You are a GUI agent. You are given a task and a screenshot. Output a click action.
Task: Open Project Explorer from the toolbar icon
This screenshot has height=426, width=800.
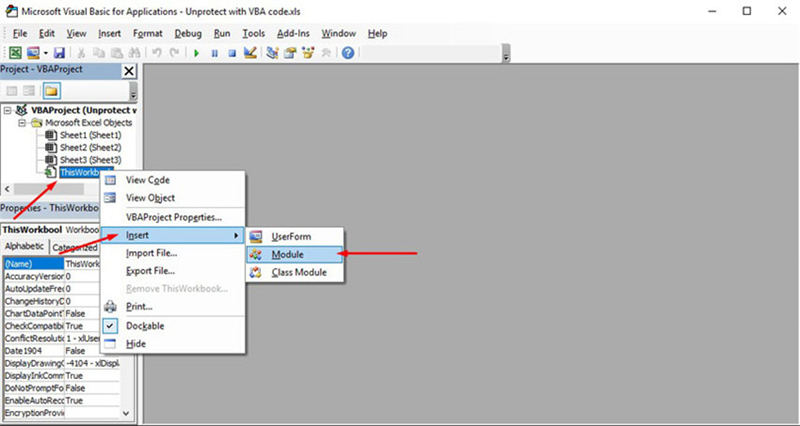click(x=272, y=52)
